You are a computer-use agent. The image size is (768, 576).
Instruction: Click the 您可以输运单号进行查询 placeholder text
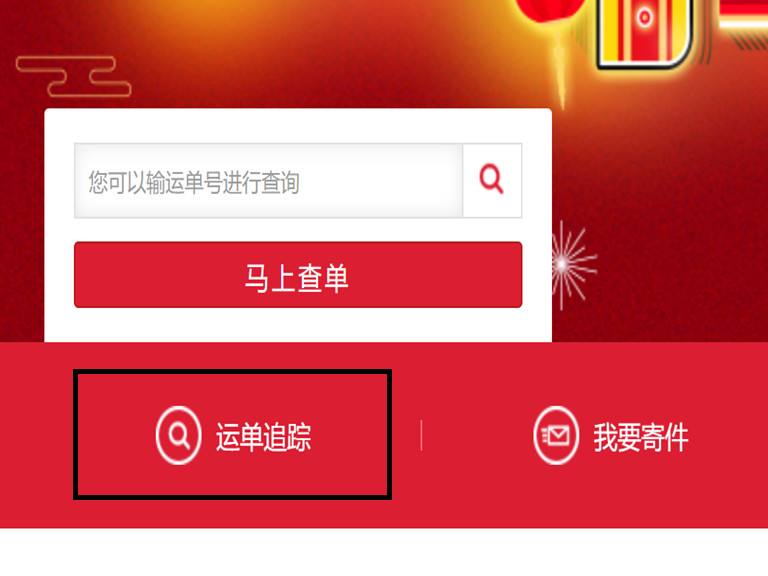coord(193,183)
